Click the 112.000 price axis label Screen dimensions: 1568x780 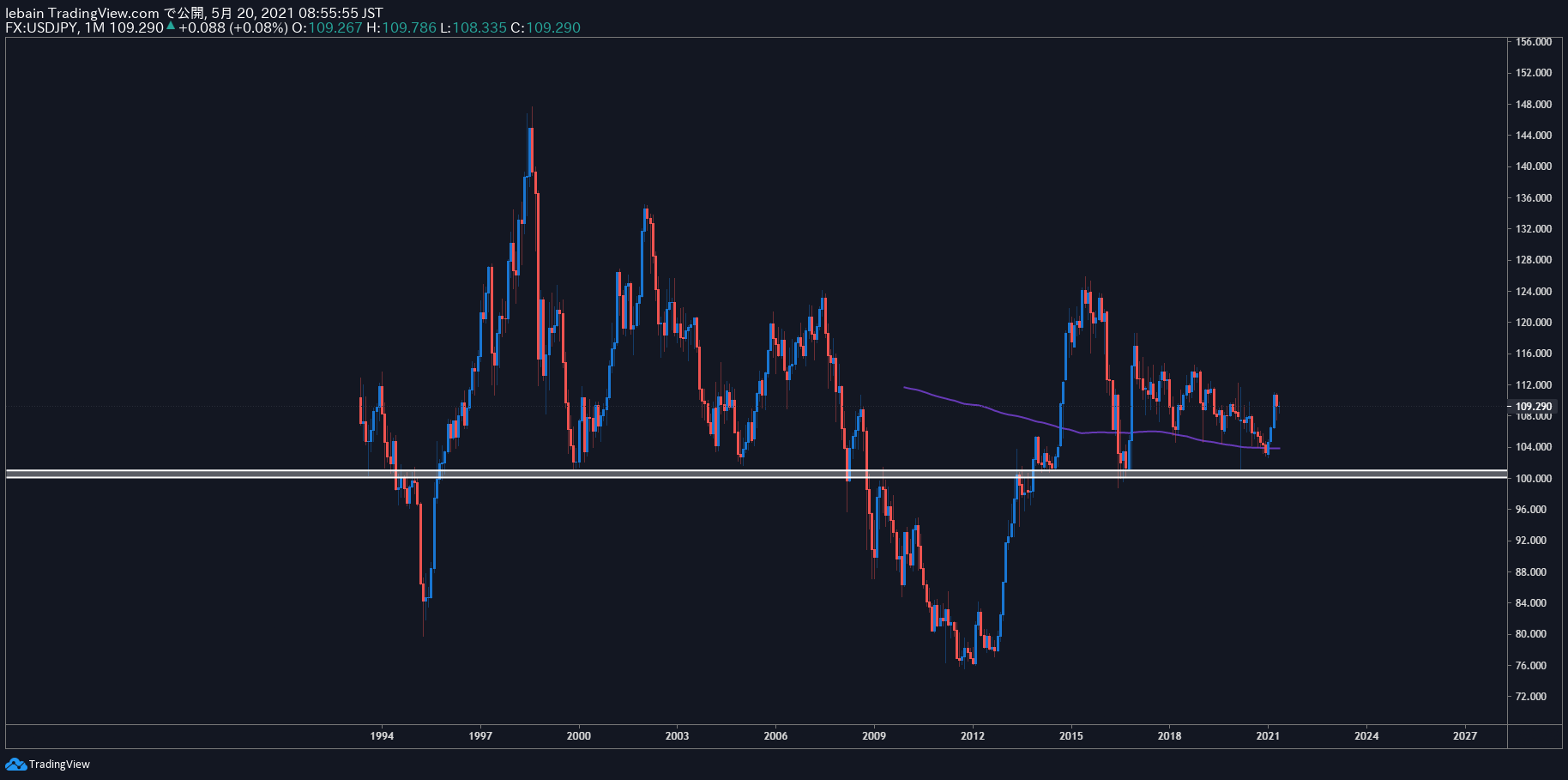click(1534, 384)
